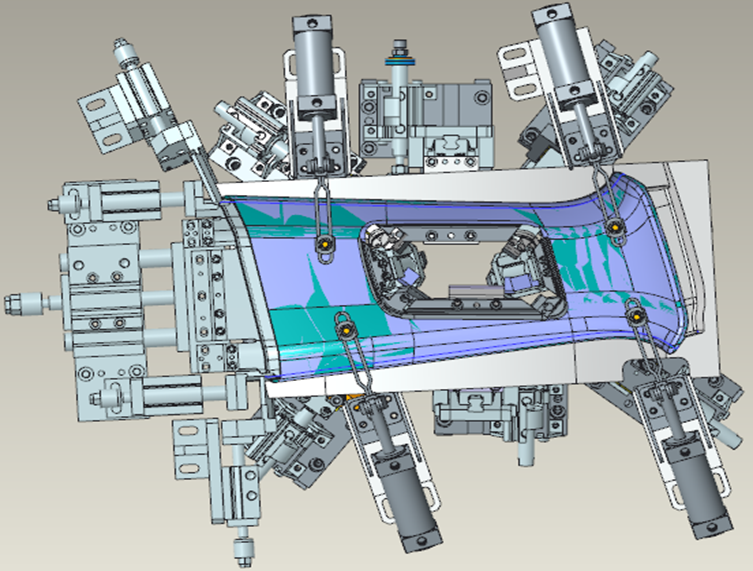Click the orange clamp pin on lower-left hook

coord(346,329)
